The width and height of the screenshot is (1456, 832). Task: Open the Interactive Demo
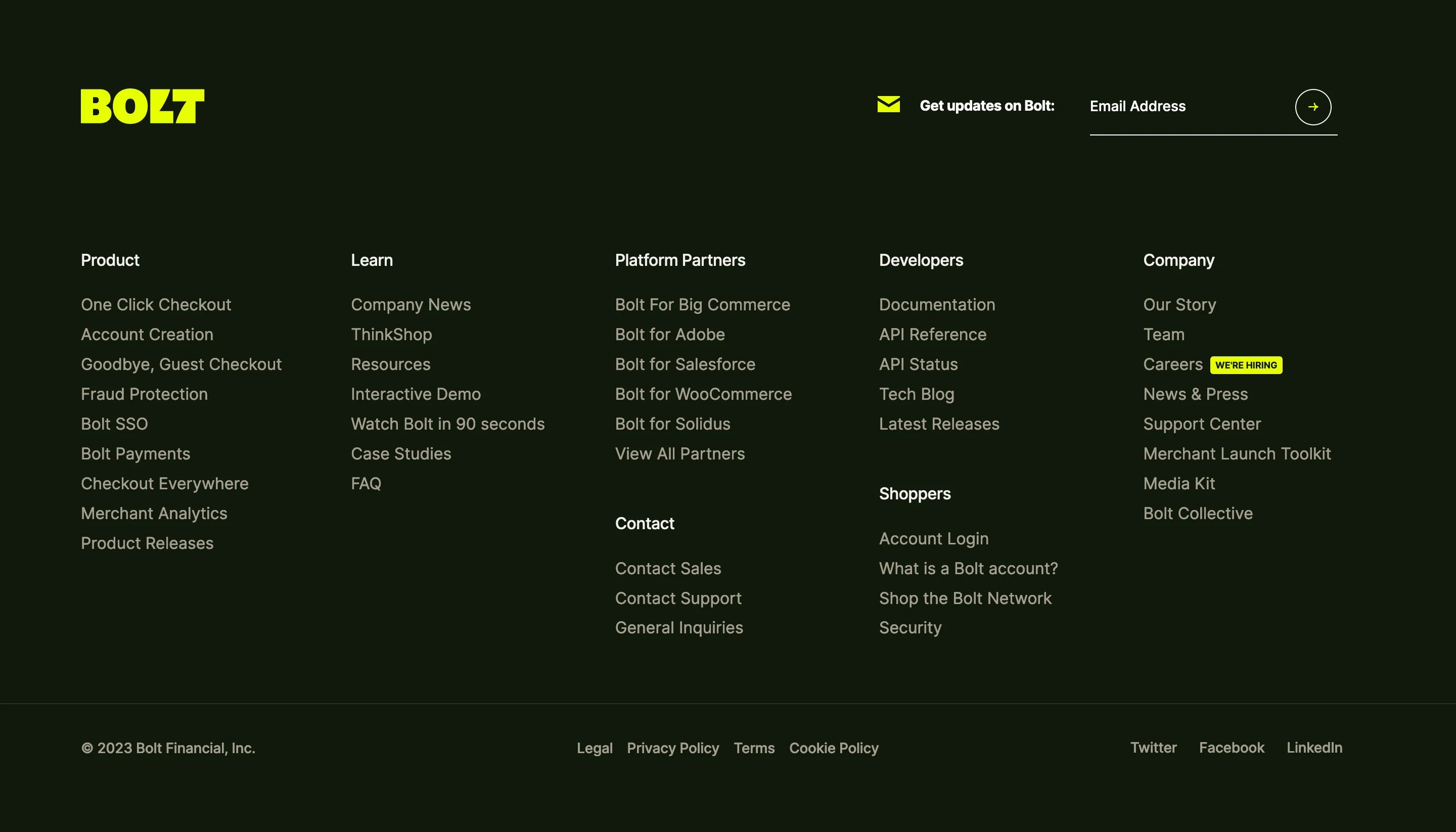pyautogui.click(x=416, y=394)
